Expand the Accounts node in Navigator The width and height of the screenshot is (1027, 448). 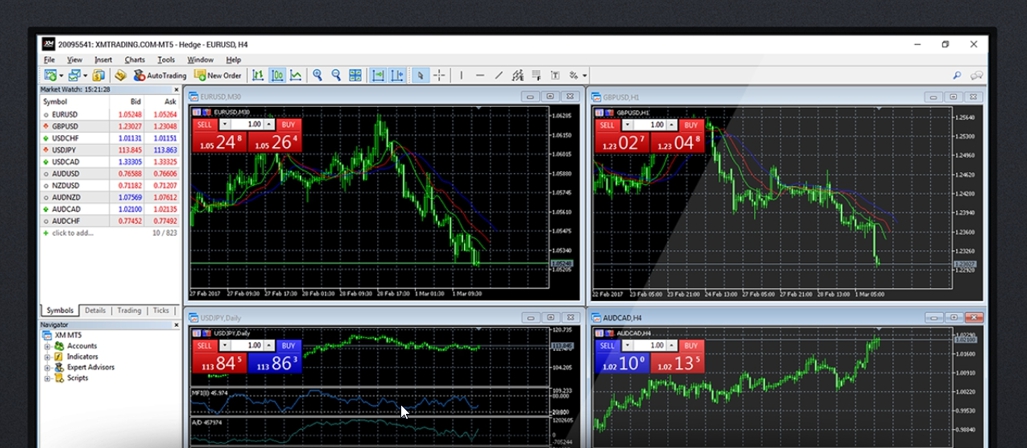coord(47,346)
